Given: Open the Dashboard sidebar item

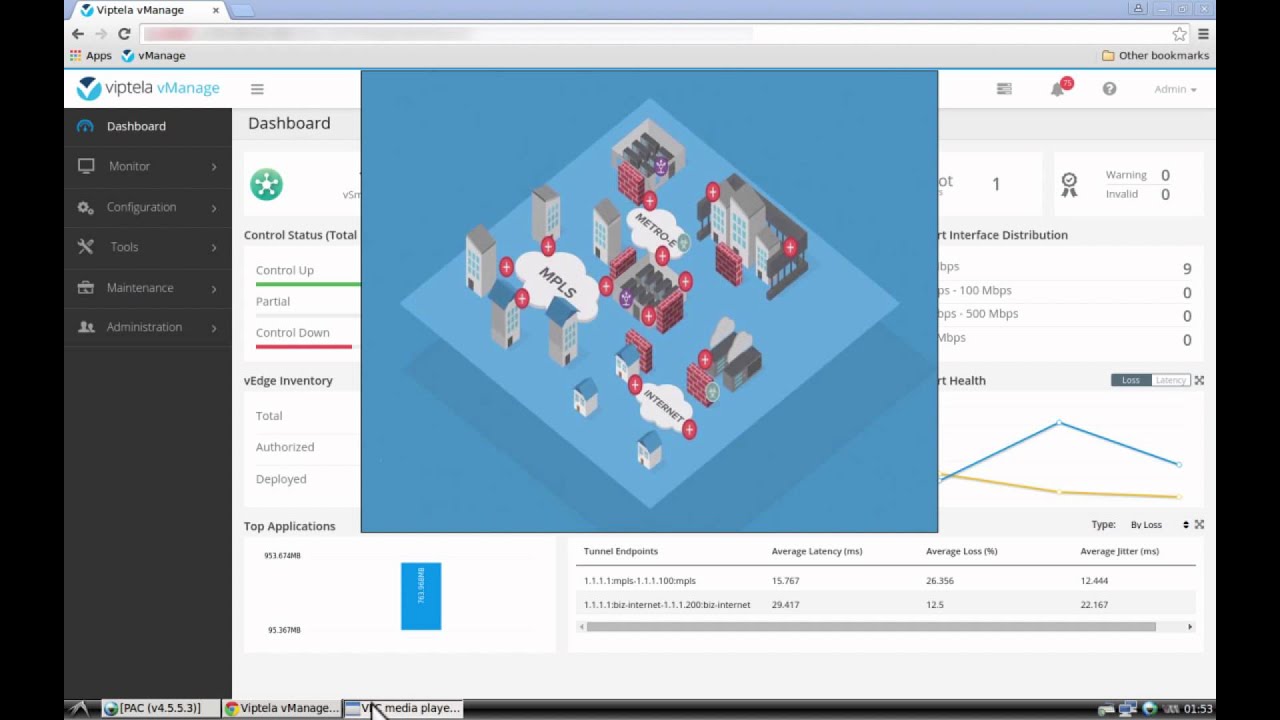Looking at the screenshot, I should [148, 126].
